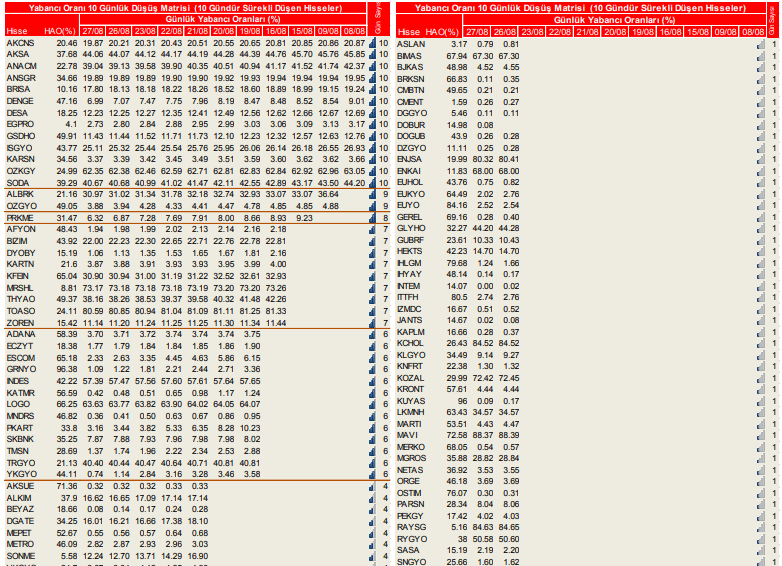Open the chart icon in ASLAN row
782x566 pixels.
[761, 44]
